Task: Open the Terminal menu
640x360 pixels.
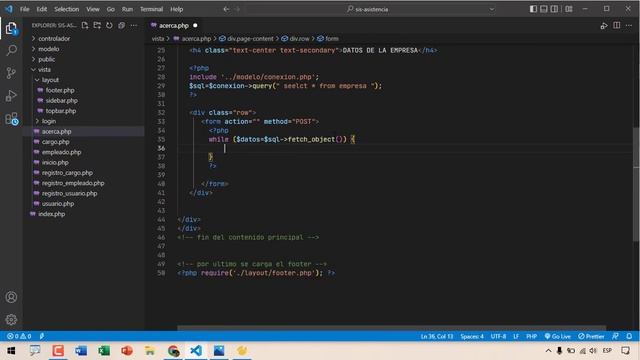Action: click(151, 9)
